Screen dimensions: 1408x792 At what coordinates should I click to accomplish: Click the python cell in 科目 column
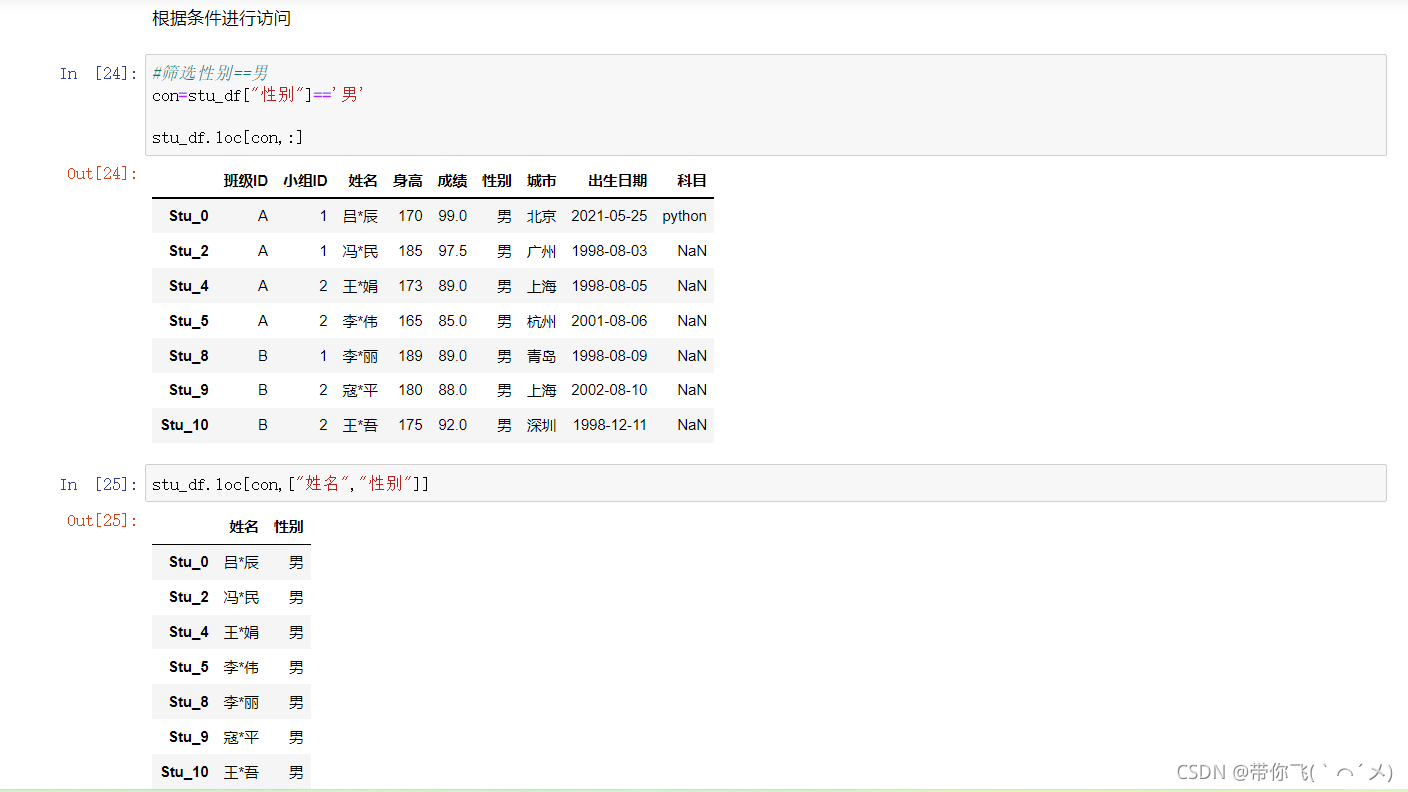684,216
